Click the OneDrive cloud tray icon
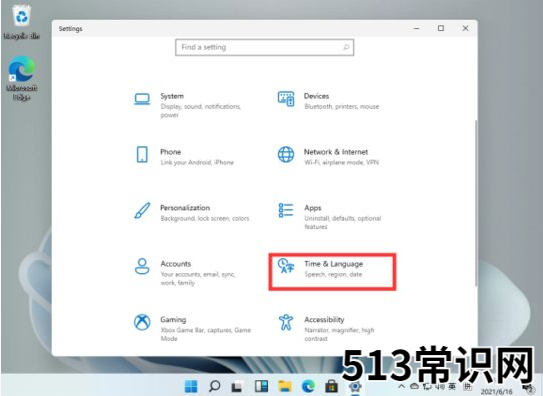The image size is (543, 396). pyautogui.click(x=414, y=386)
